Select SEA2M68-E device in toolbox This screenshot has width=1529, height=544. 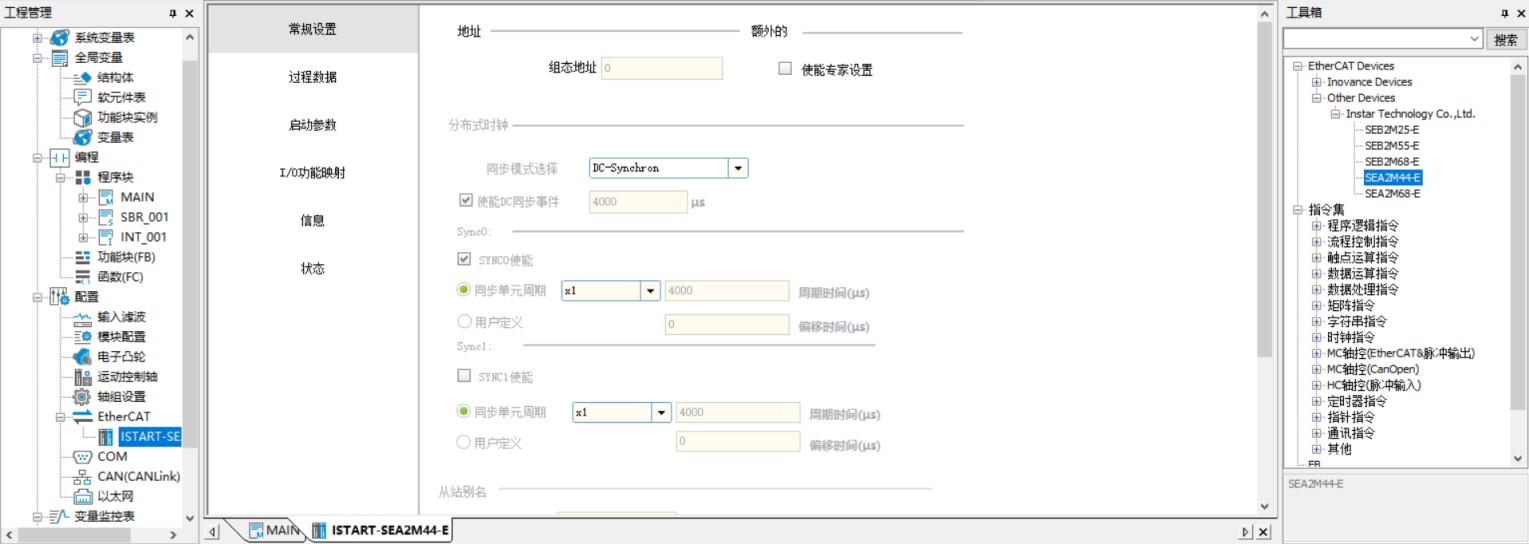[x=1392, y=193]
